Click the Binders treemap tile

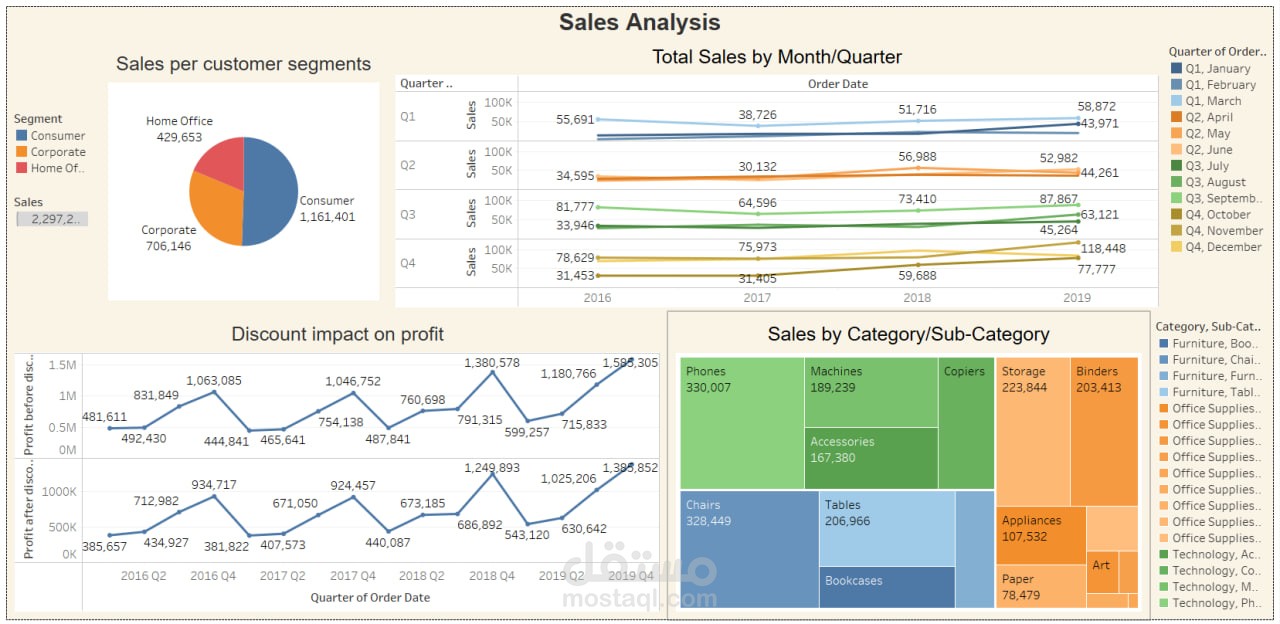pyautogui.click(x=1104, y=432)
